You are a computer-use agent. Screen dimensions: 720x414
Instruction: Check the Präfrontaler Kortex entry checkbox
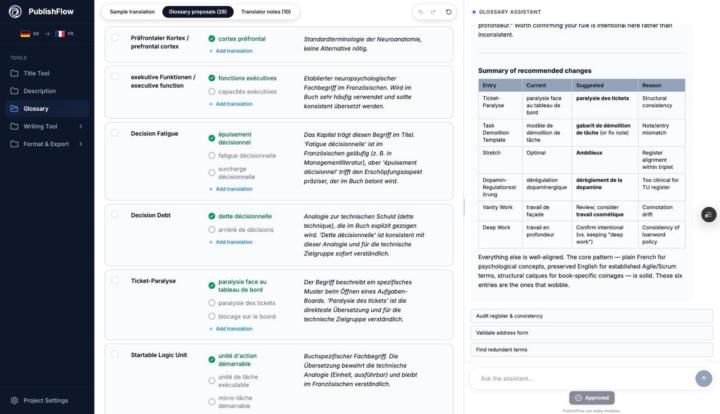click(x=115, y=38)
